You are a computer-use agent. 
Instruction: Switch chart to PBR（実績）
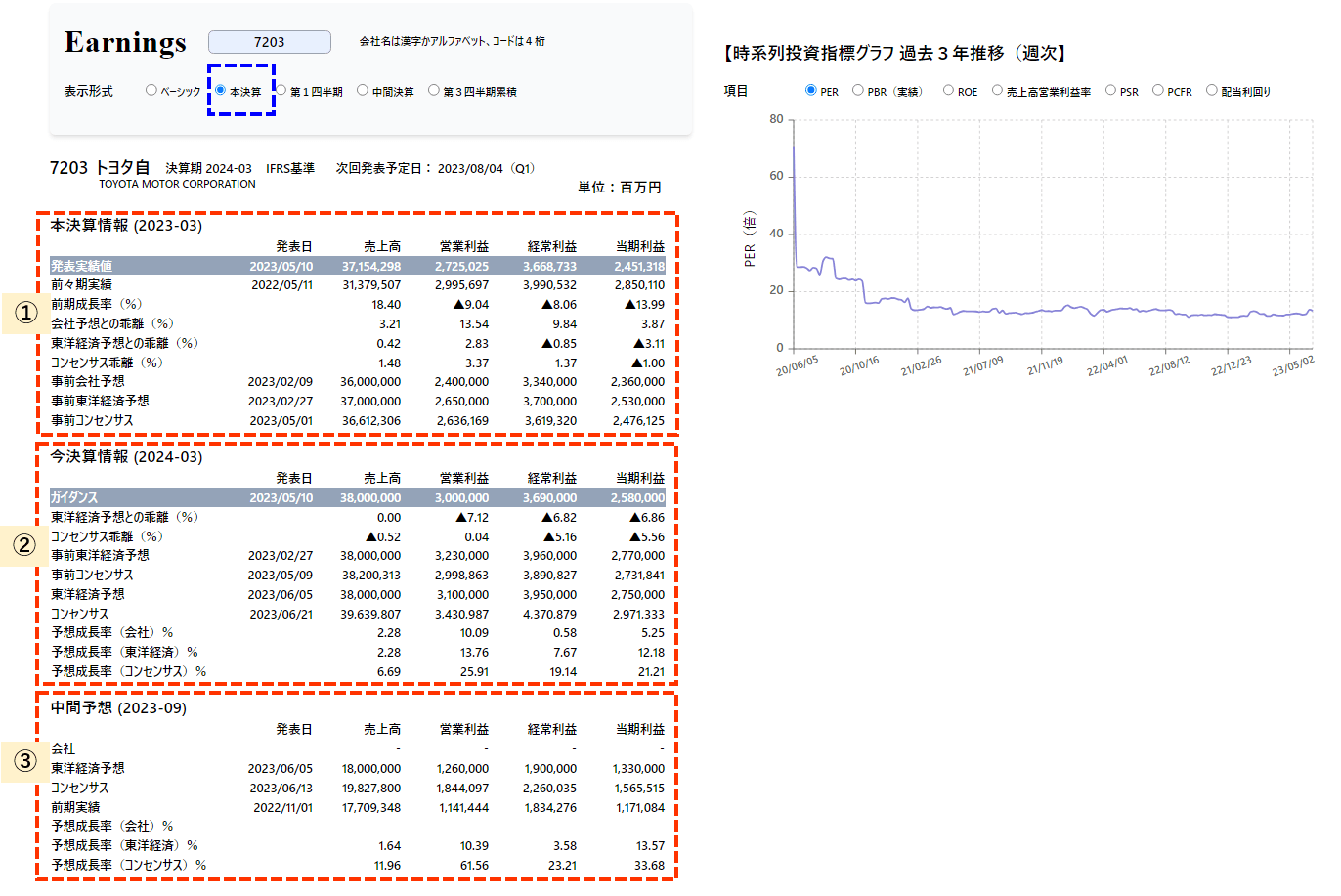click(x=858, y=91)
